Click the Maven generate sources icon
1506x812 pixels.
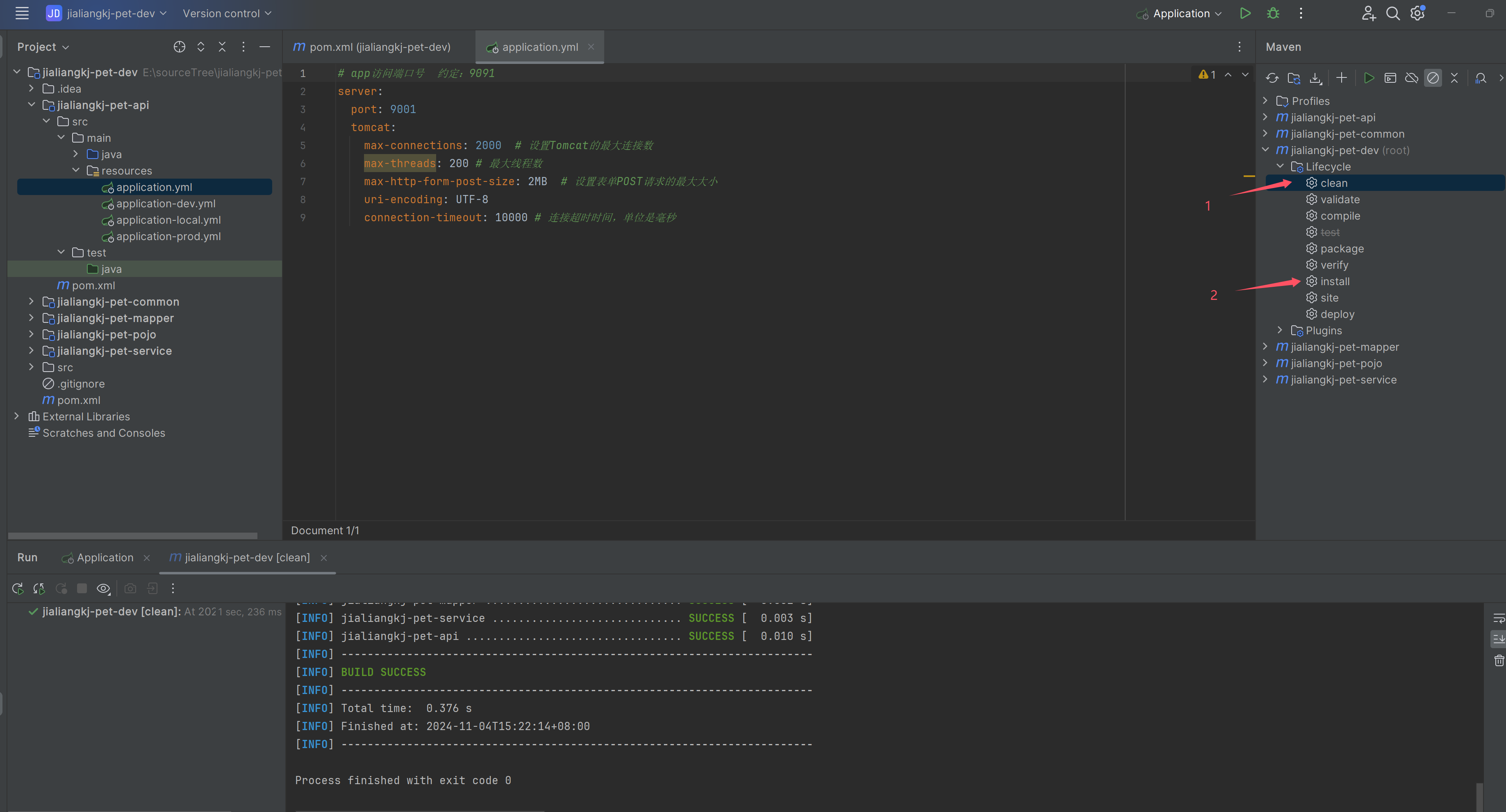pos(1293,77)
